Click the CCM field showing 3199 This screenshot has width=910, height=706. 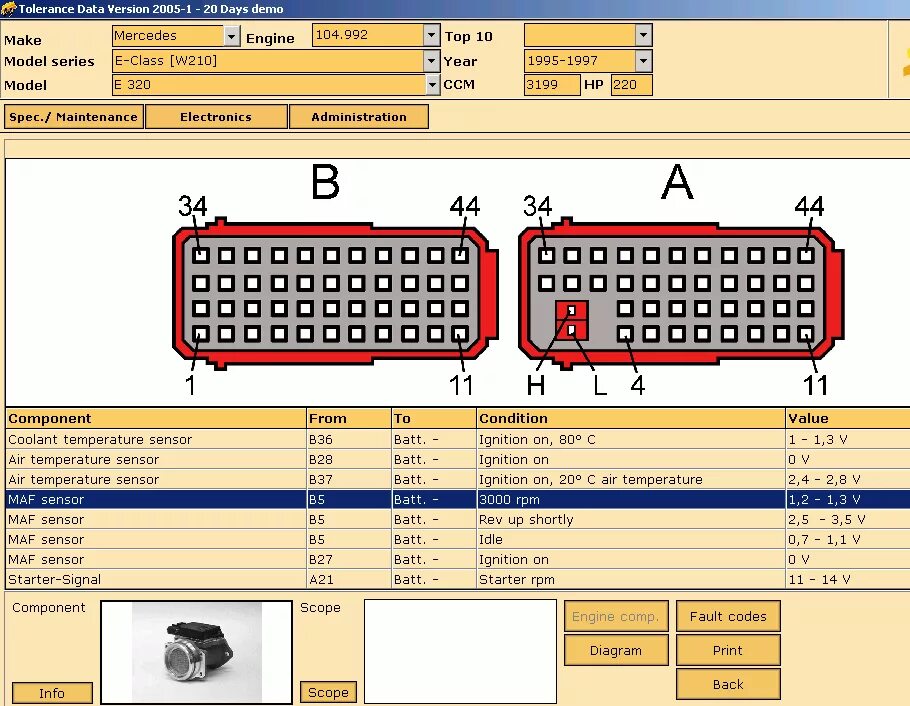coord(551,85)
